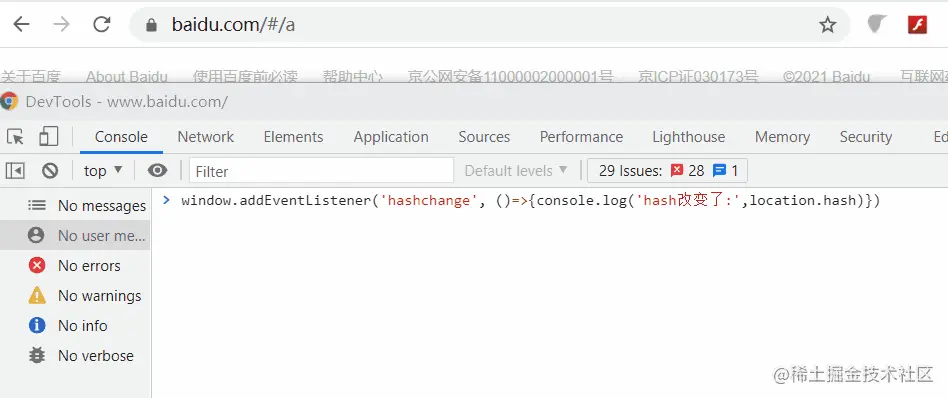
Task: Open the top context dropdown
Action: [x=103, y=171]
